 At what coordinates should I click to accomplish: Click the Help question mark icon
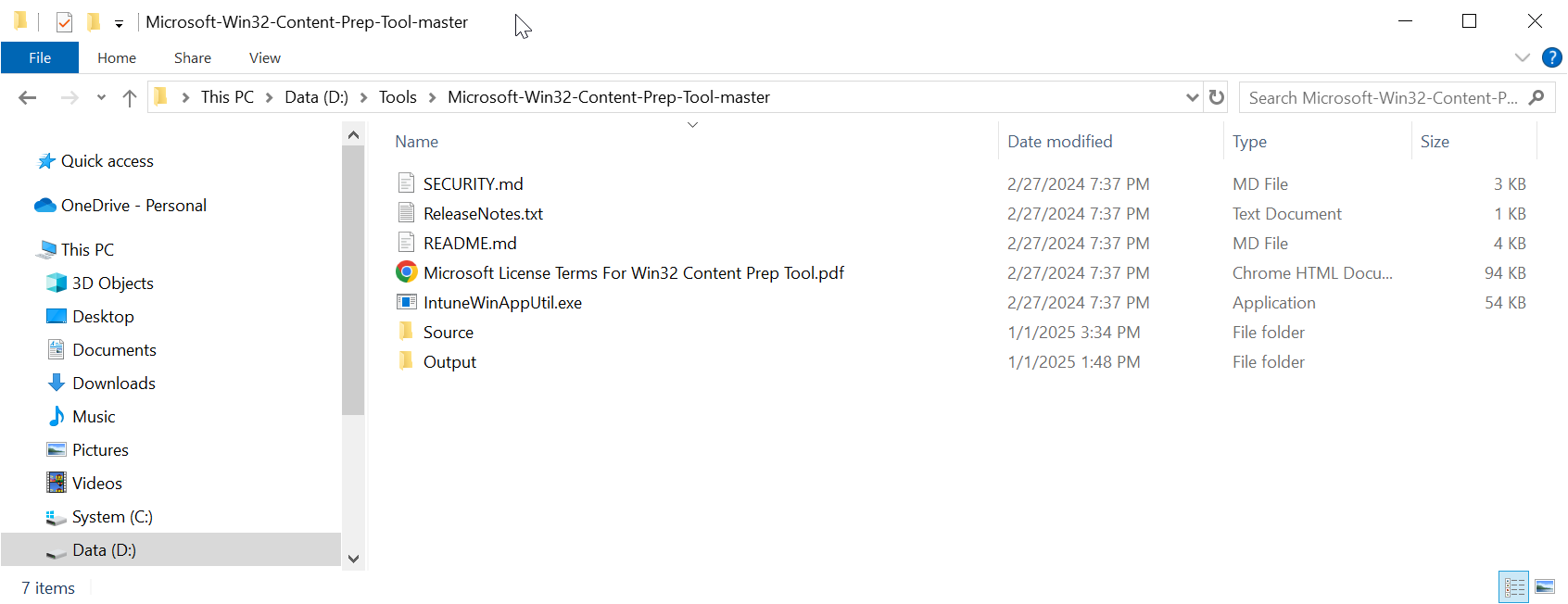click(x=1551, y=57)
